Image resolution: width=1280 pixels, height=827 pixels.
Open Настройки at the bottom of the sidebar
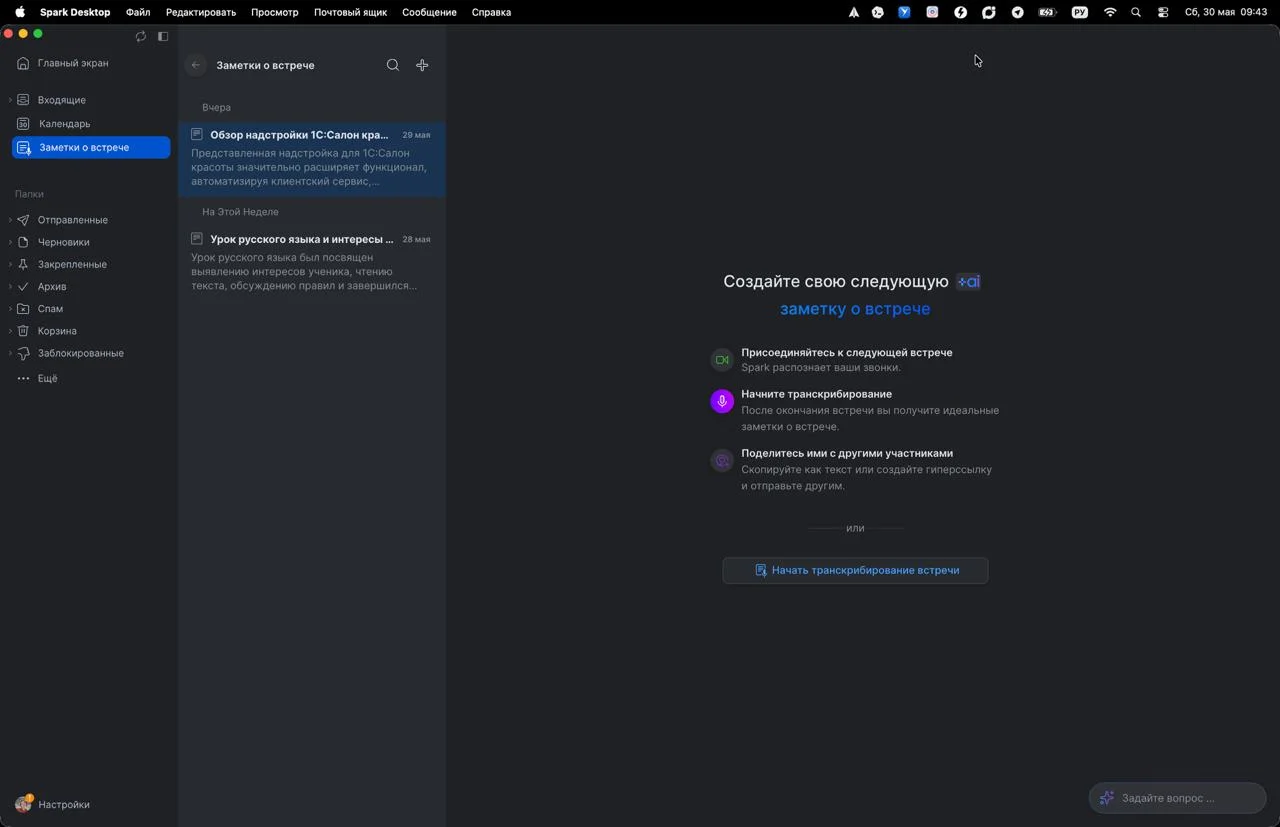(64, 804)
